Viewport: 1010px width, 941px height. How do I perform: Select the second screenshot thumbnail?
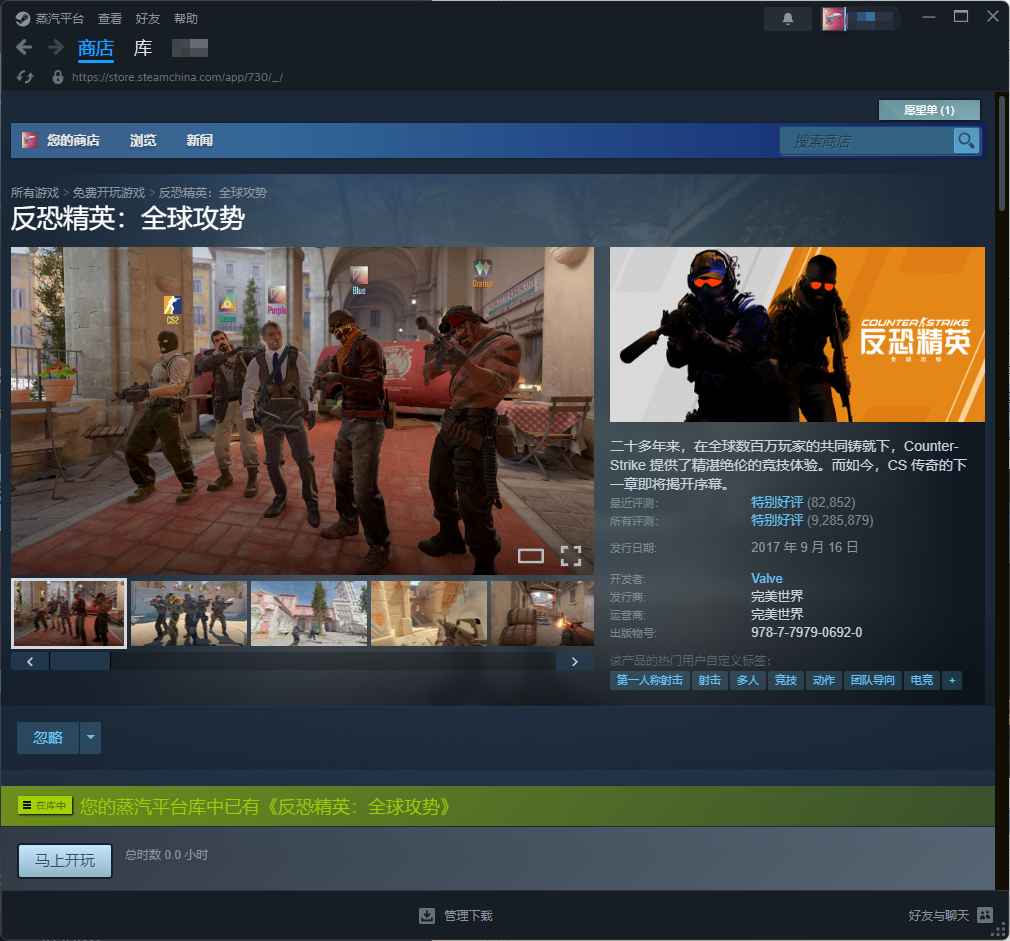188,612
